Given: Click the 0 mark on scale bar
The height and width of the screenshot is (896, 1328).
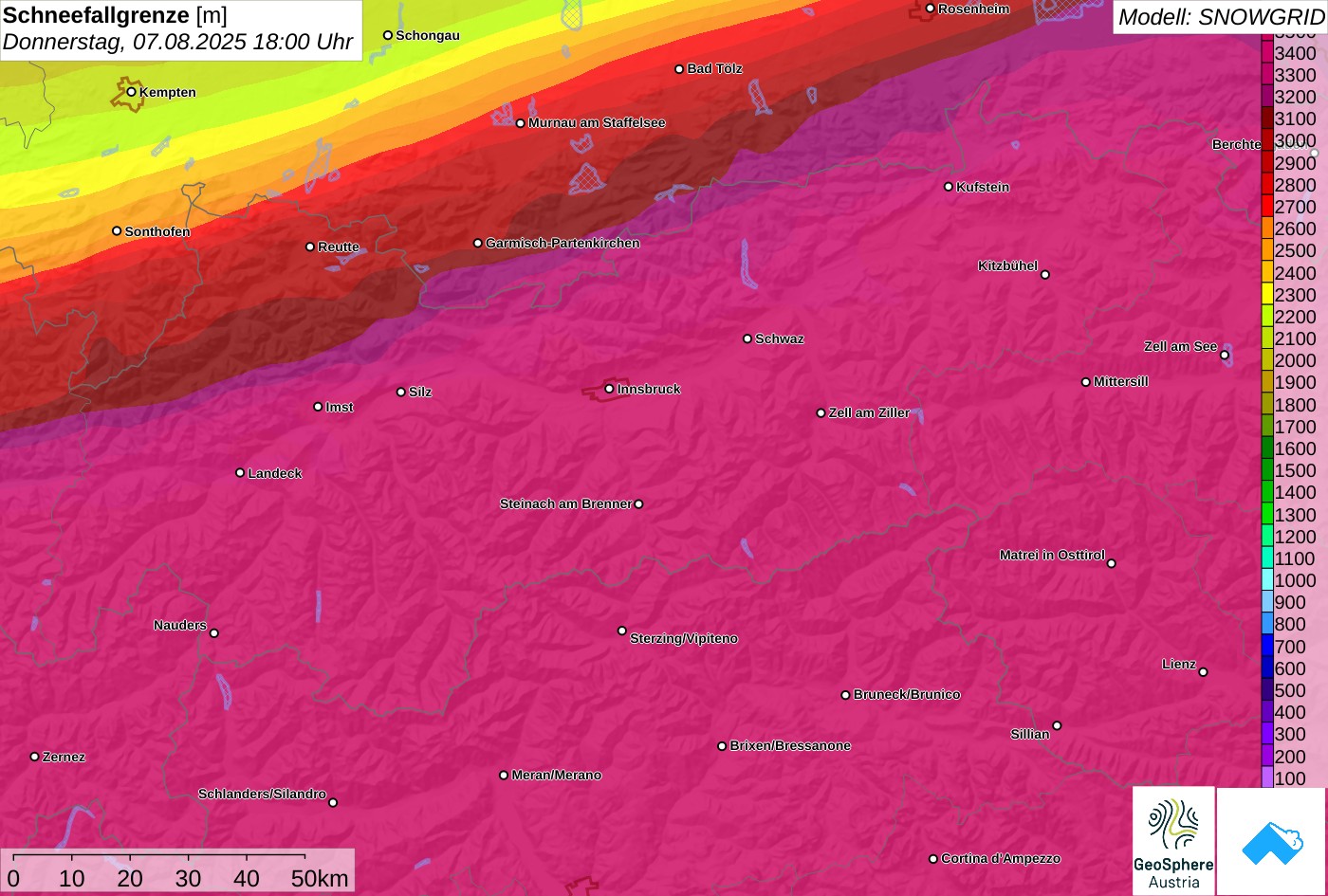Looking at the screenshot, I should [x=13, y=879].
